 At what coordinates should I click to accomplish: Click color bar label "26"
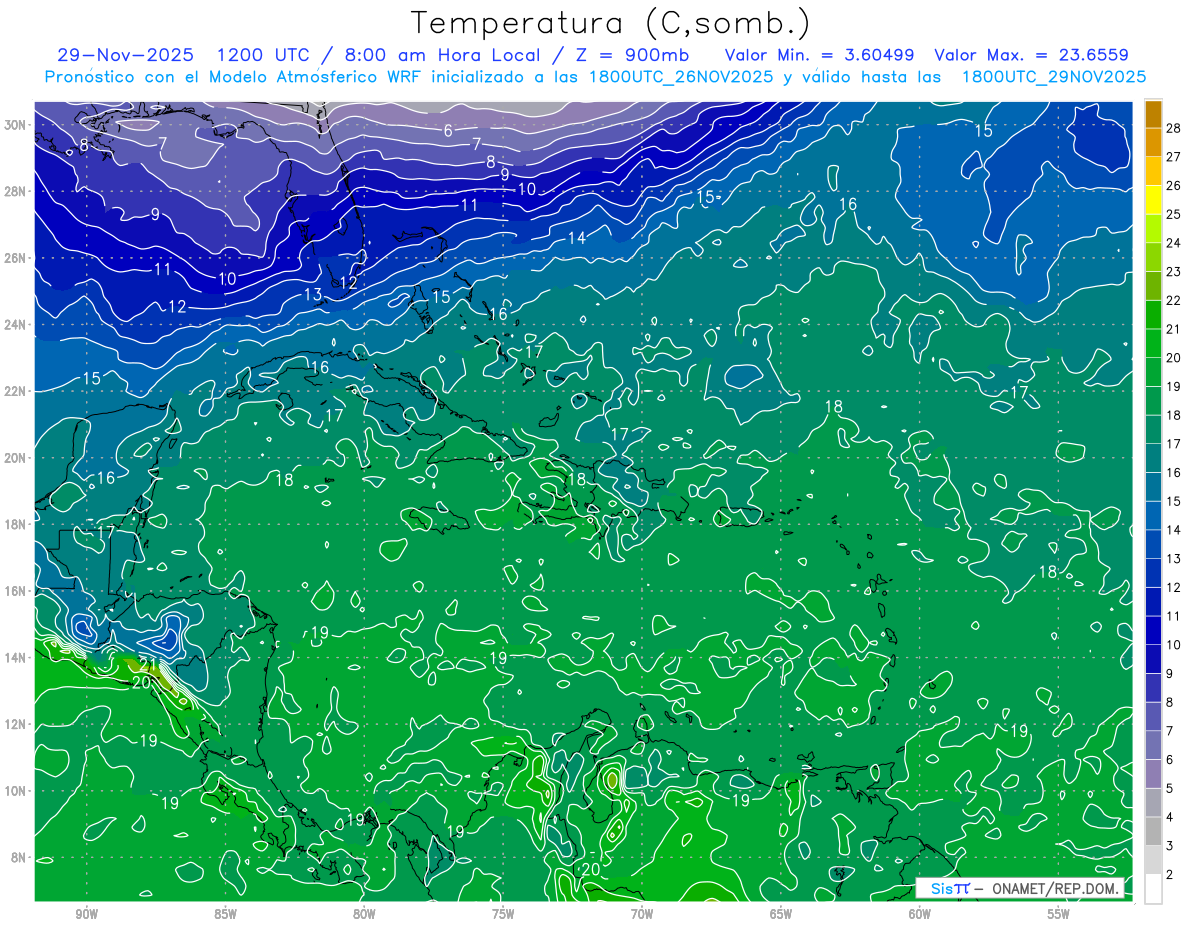click(x=1174, y=186)
